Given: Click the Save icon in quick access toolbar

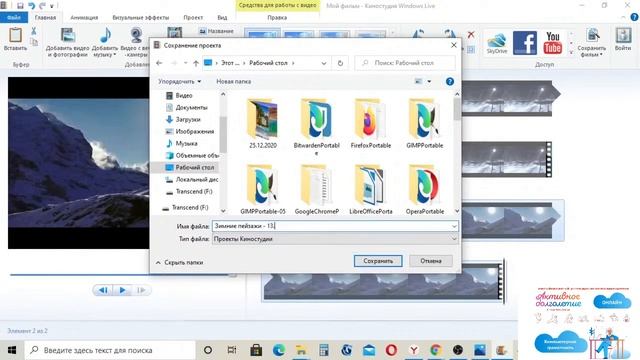Looking at the screenshot, I should coord(20,6).
